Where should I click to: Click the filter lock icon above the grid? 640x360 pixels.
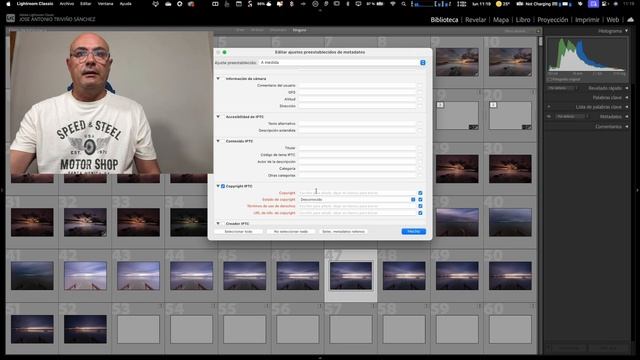click(x=538, y=31)
